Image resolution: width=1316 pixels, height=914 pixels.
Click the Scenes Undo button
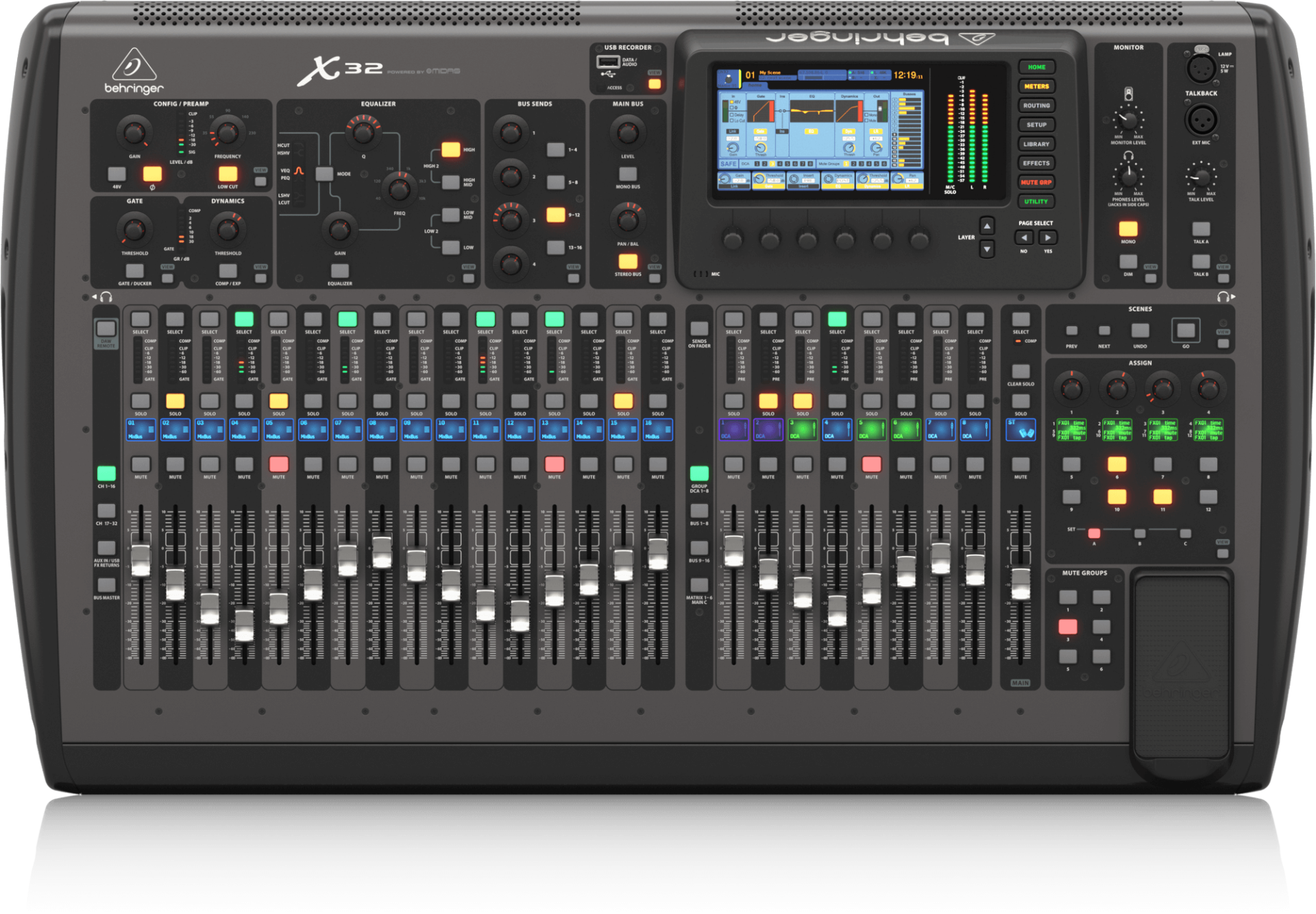[x=1141, y=330]
